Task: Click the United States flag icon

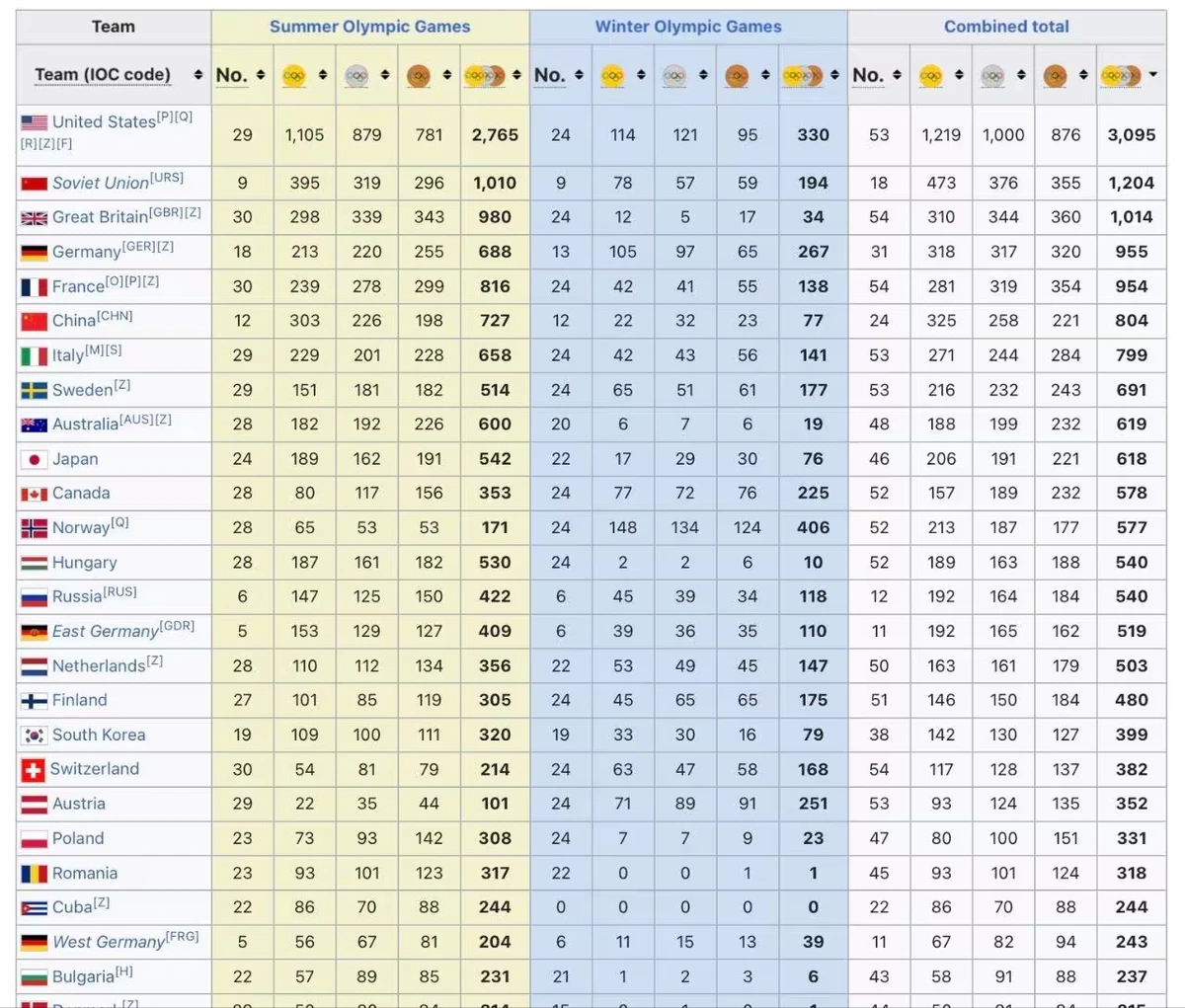Action: tap(35, 122)
